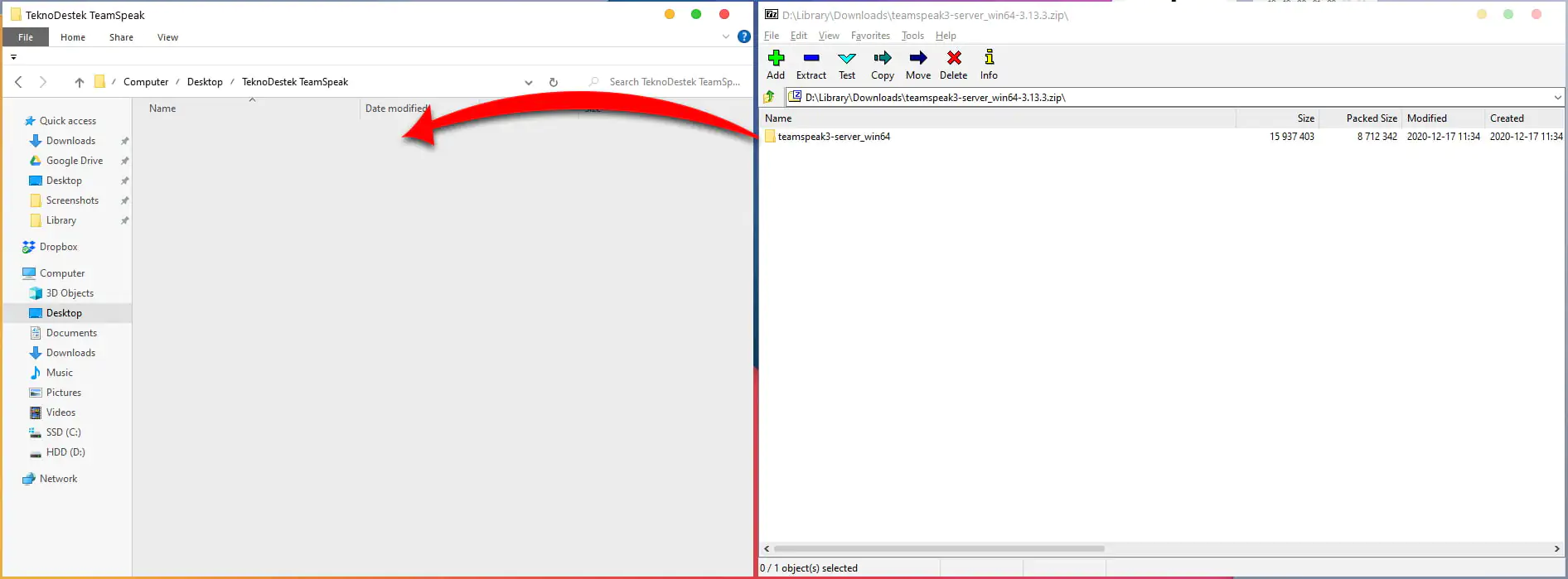This screenshot has height=579, width=1568.
Task: Select Computer in Explorer navigation pane
Action: pyautogui.click(x=61, y=273)
